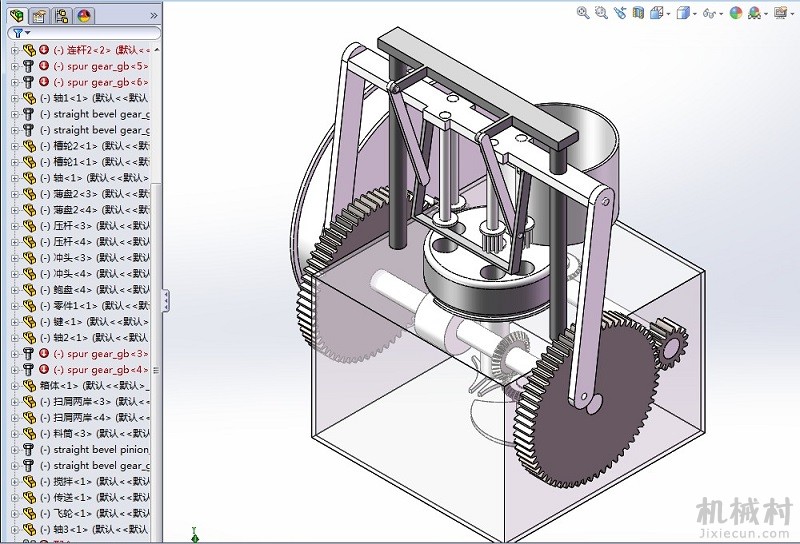This screenshot has height=544, width=800.
Task: Click the part icon of 薄盘2<4>
Action: (29, 210)
